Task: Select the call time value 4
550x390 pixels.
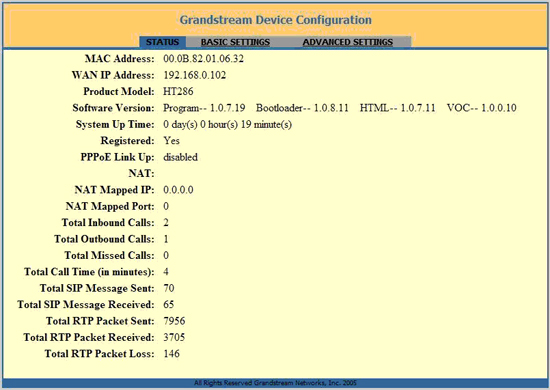Action: (x=166, y=272)
